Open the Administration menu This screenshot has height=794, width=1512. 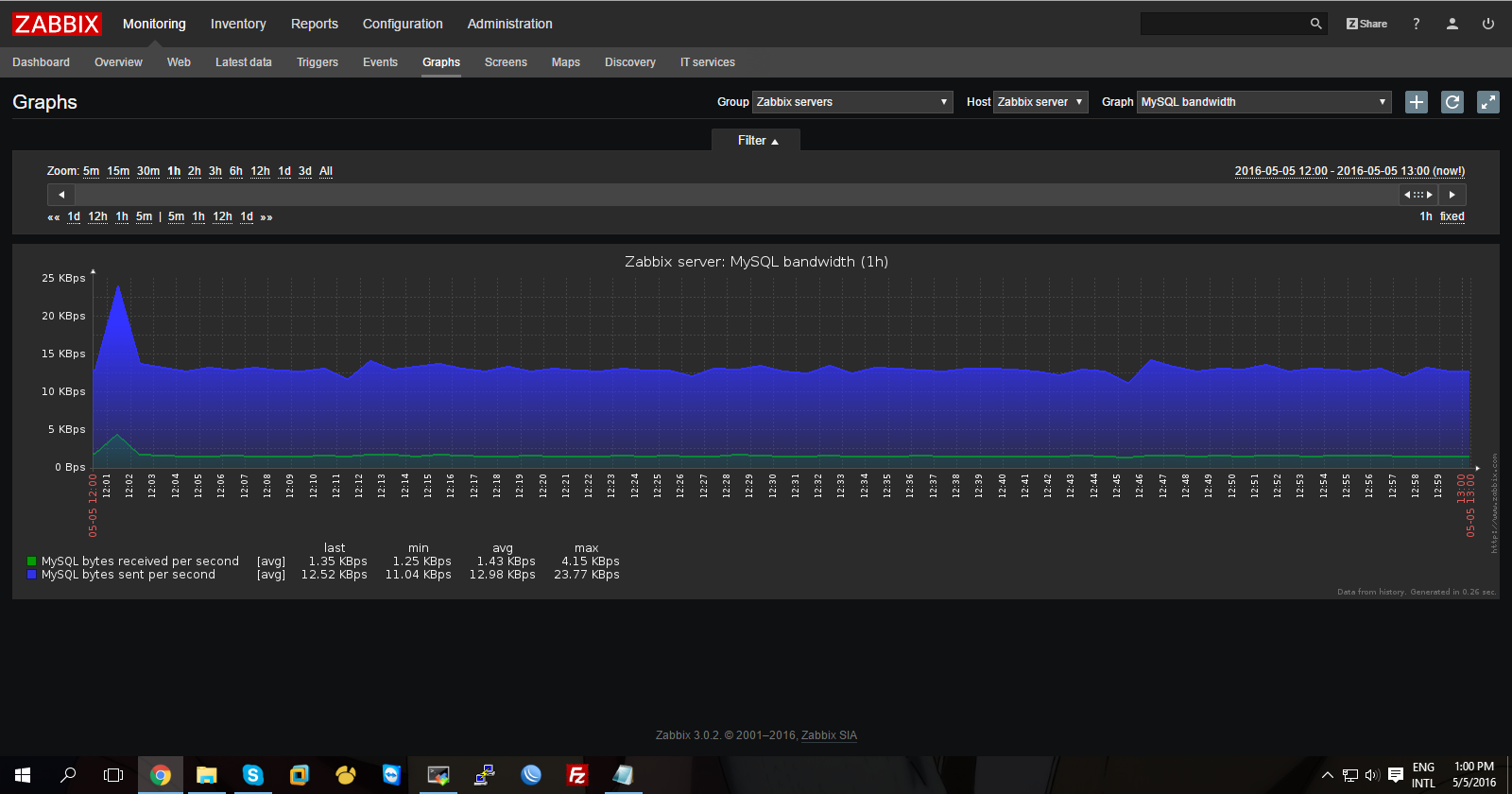click(510, 24)
